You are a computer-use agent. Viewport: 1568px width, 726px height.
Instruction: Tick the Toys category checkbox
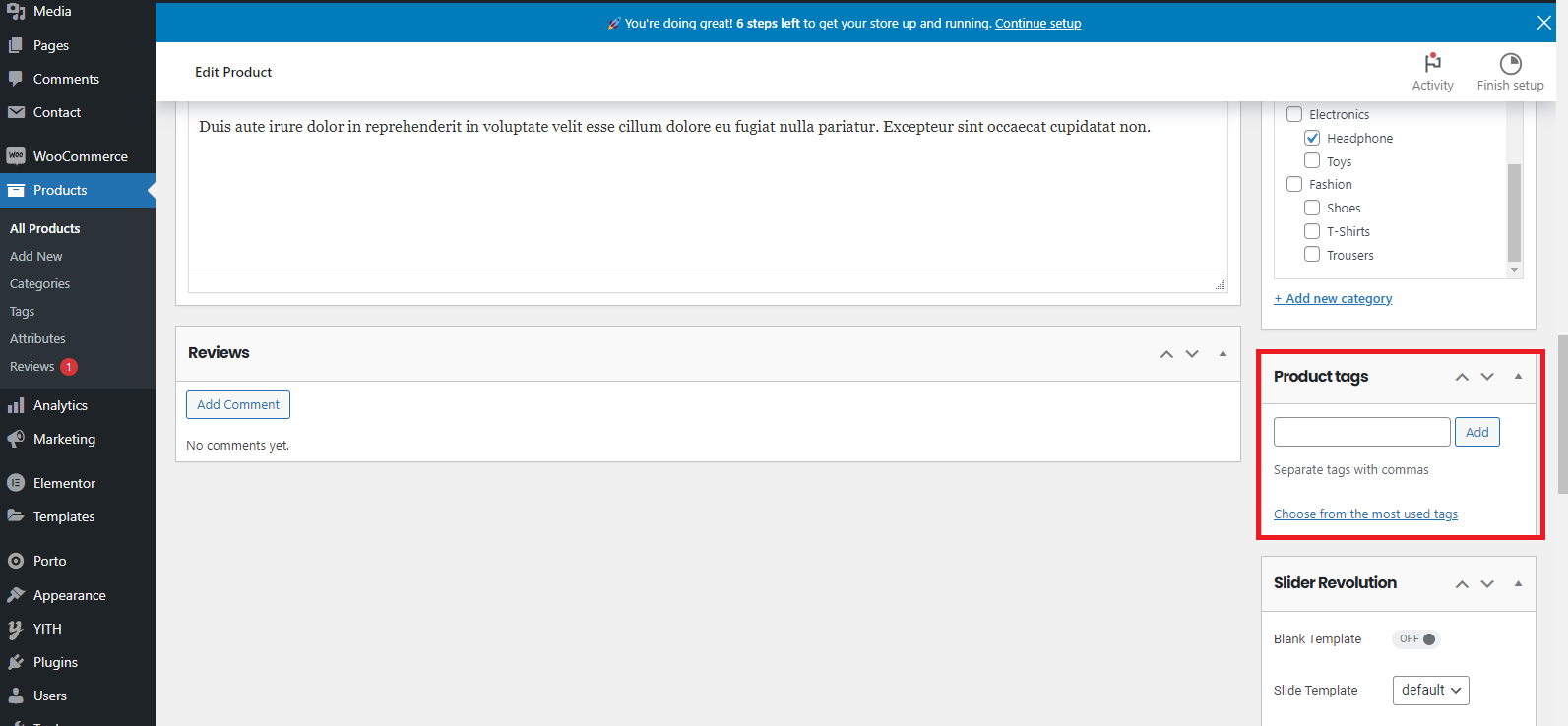tap(1312, 160)
